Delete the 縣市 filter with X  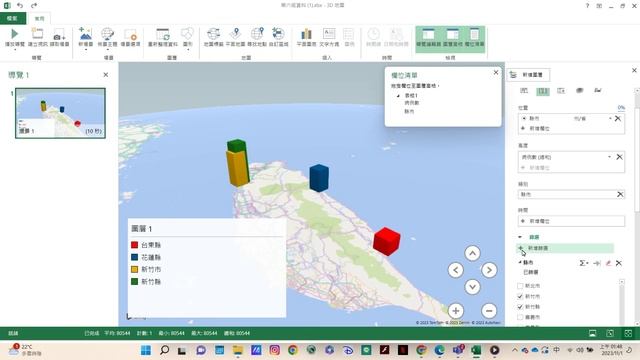pos(619,263)
